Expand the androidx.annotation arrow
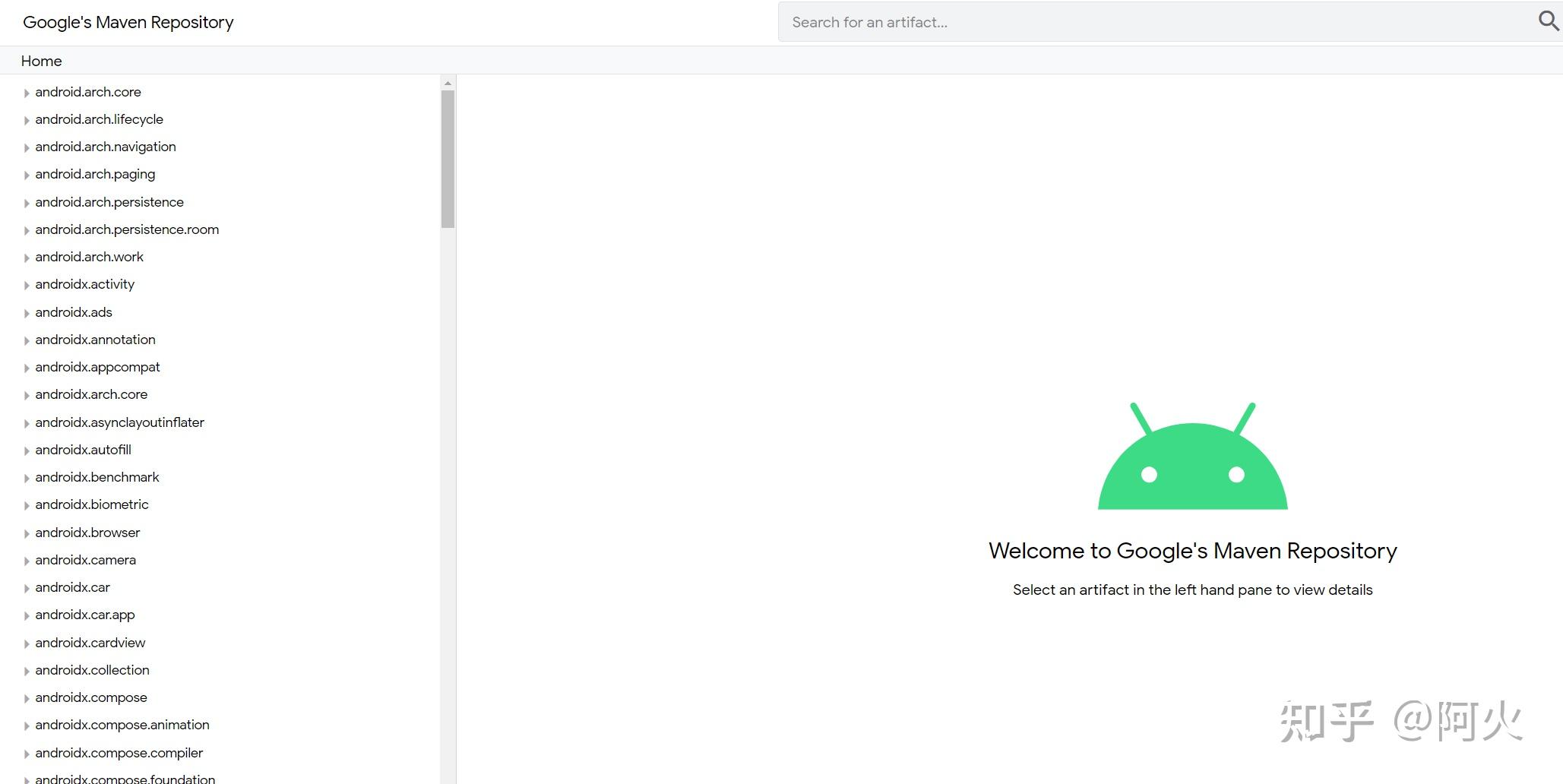1563x784 pixels. (27, 340)
